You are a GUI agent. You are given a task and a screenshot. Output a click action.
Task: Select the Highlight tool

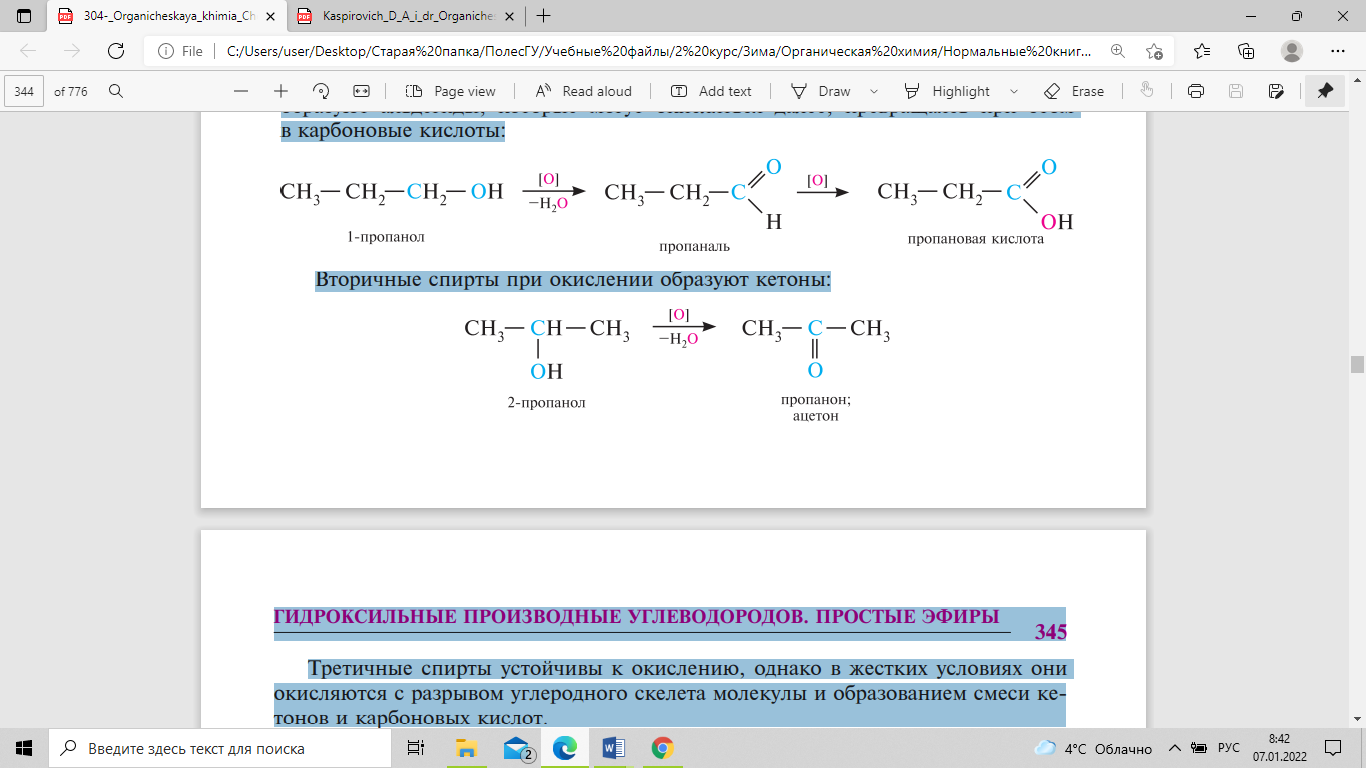[947, 91]
